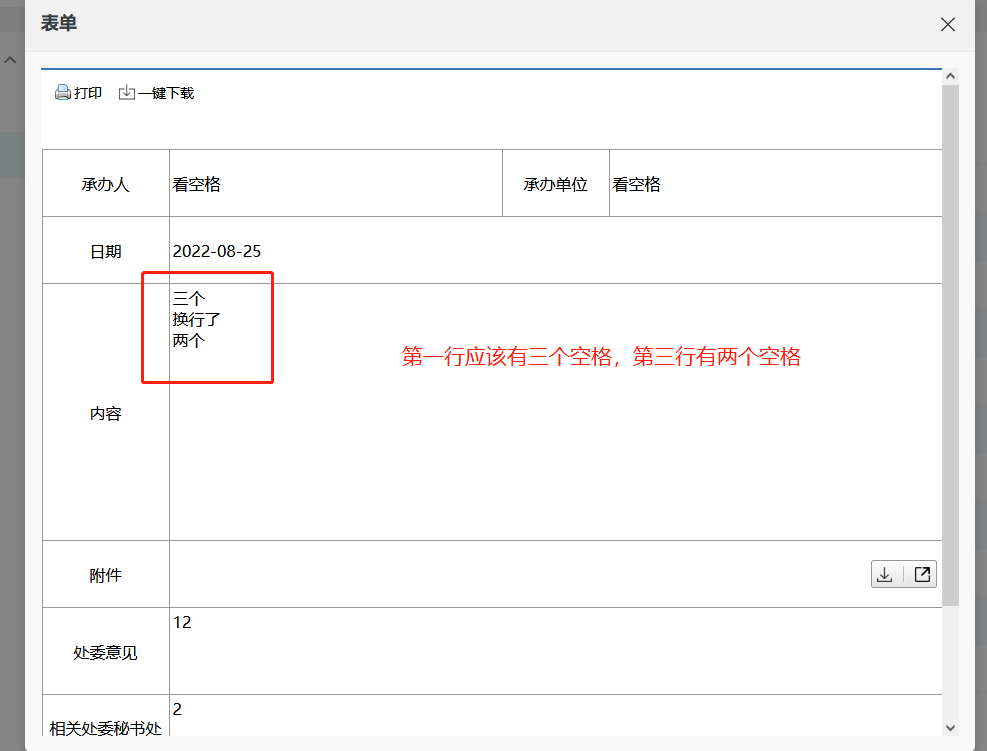
Task: Collapse the panel with the left-edge chevron
Action: point(10,61)
